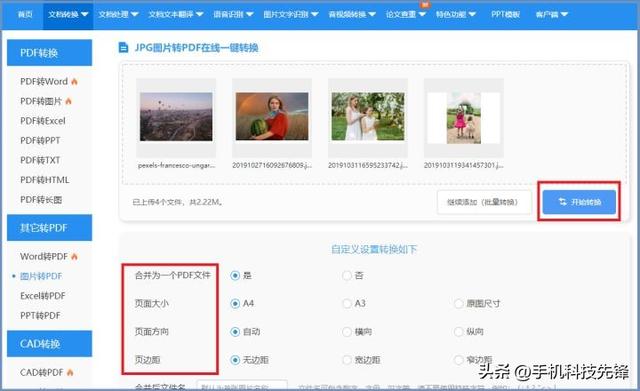The image size is (640, 391).
Task: Expand the 语音识别 dropdown menu
Action: click(233, 14)
